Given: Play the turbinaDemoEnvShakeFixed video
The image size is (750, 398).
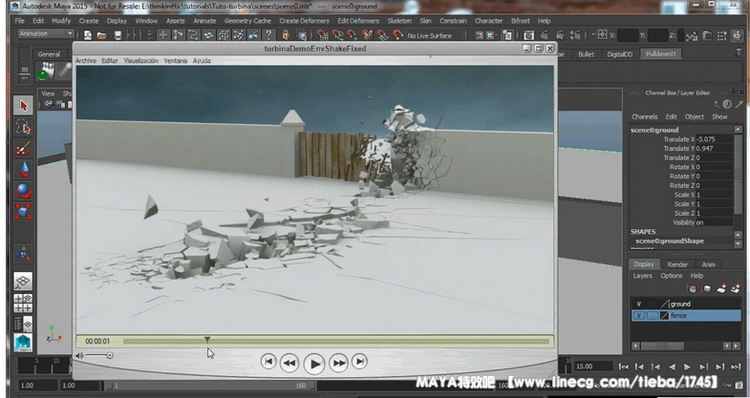Looking at the screenshot, I should [x=314, y=364].
